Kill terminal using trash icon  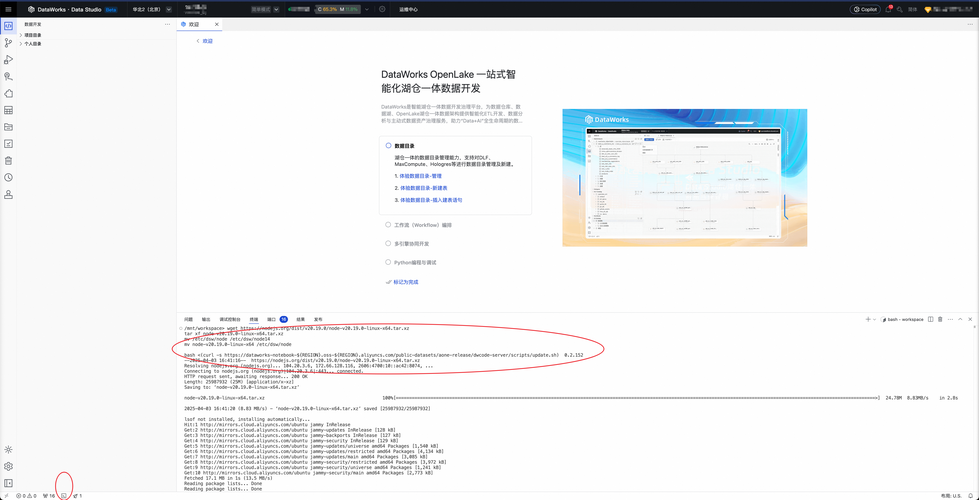coord(940,320)
